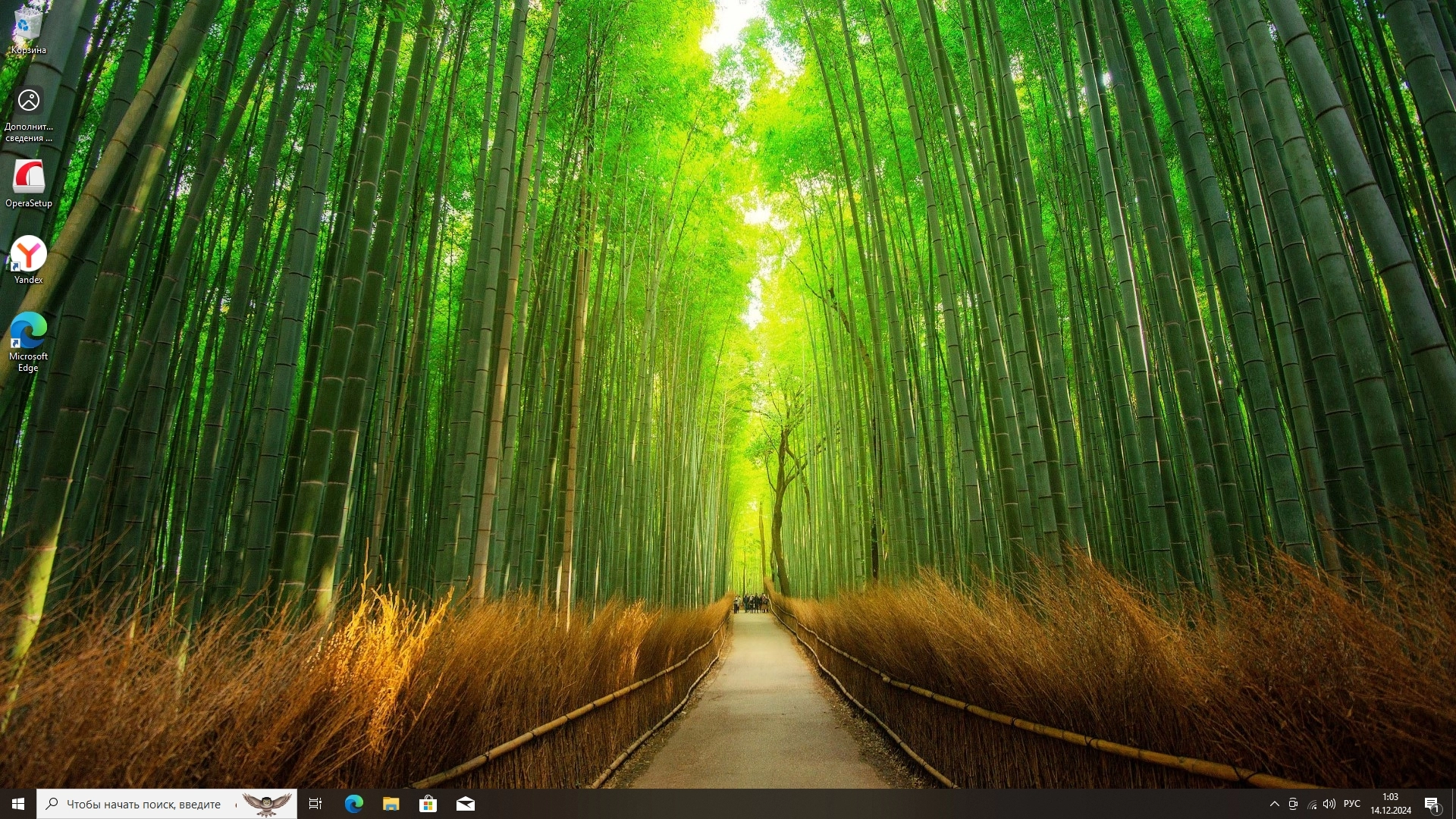The width and height of the screenshot is (1456, 819).
Task: Click the Meet Now camera tray icon
Action: pyautogui.click(x=1293, y=804)
